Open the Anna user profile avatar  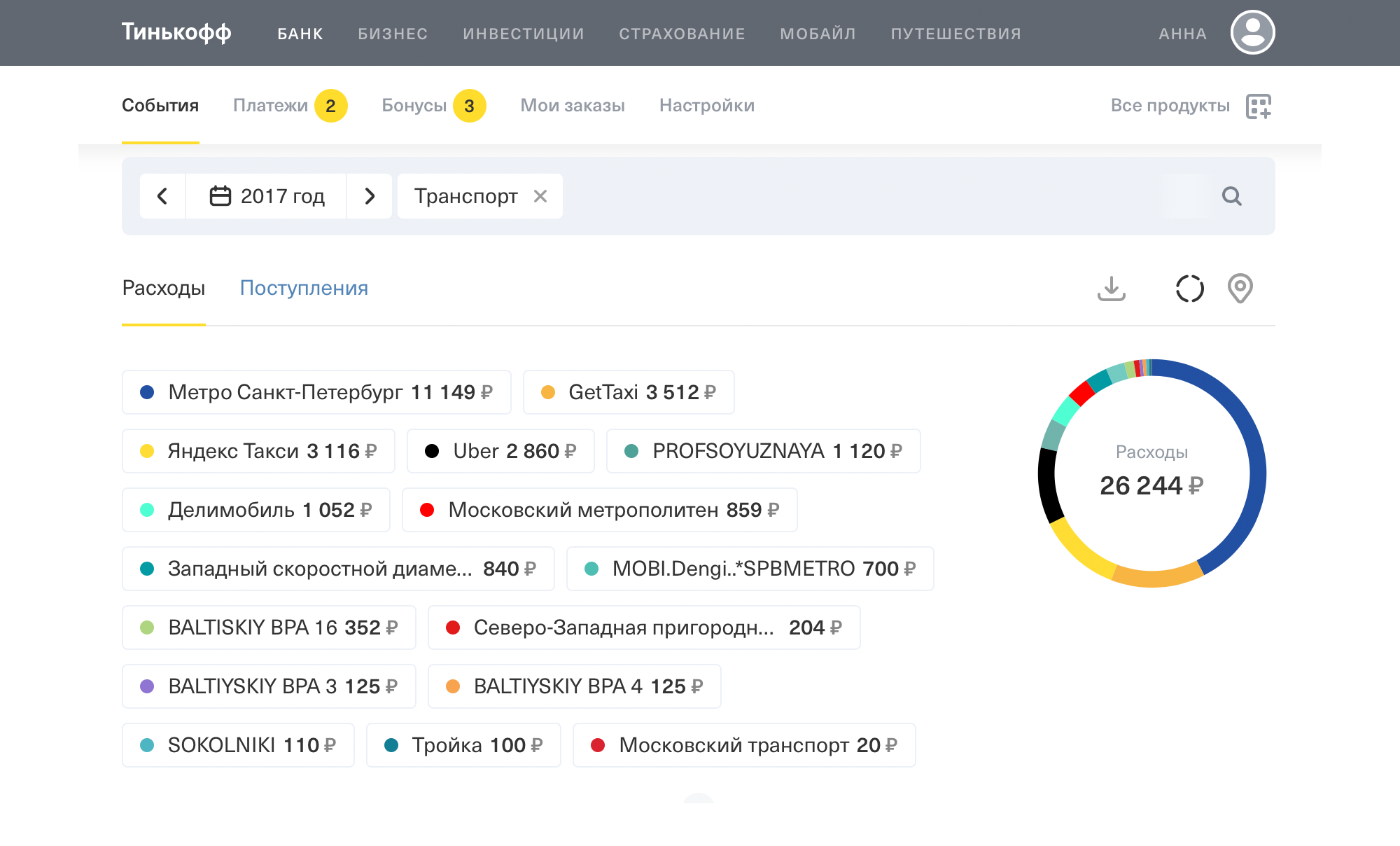1252,32
